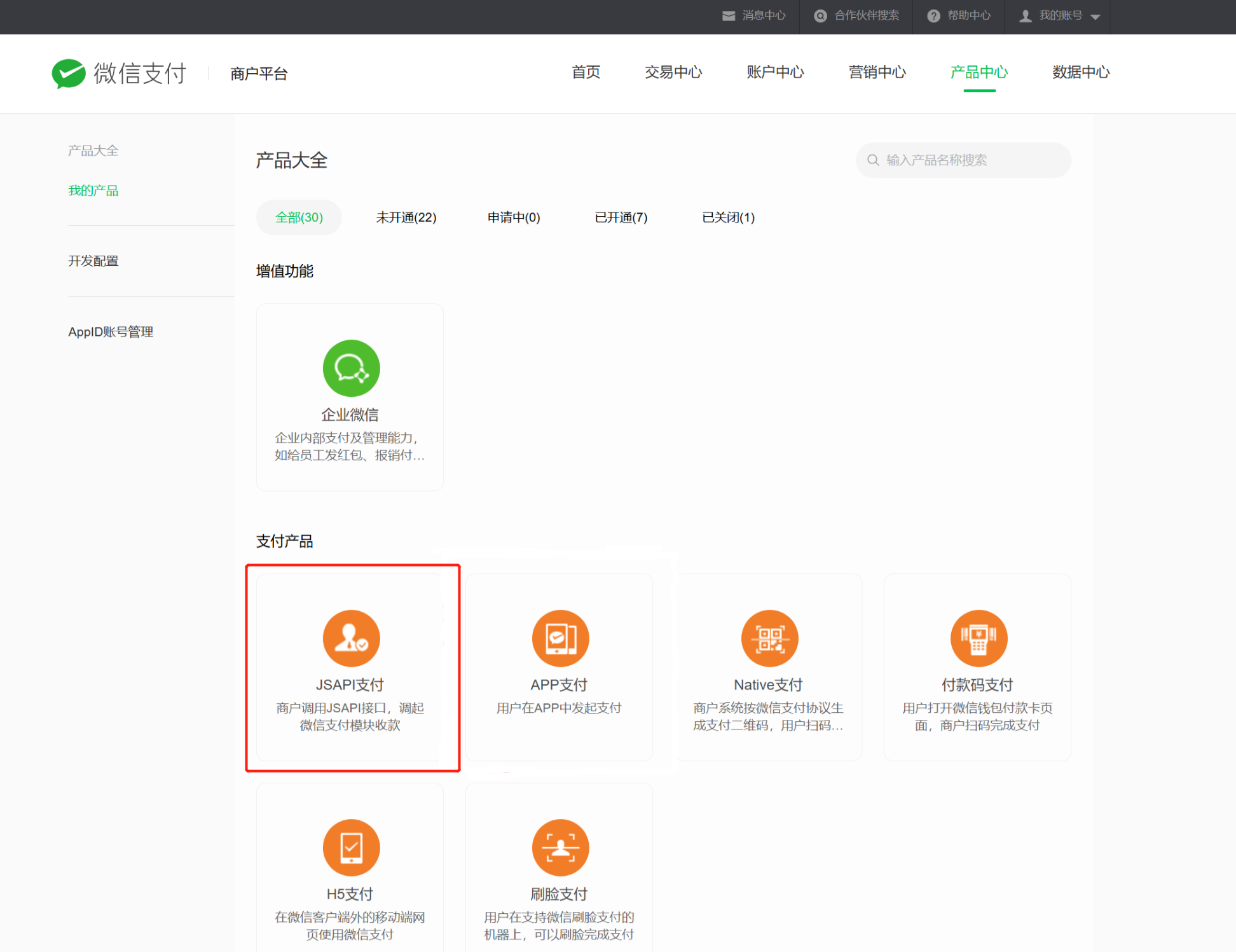Open 消息中心 in the top bar

tap(754, 16)
